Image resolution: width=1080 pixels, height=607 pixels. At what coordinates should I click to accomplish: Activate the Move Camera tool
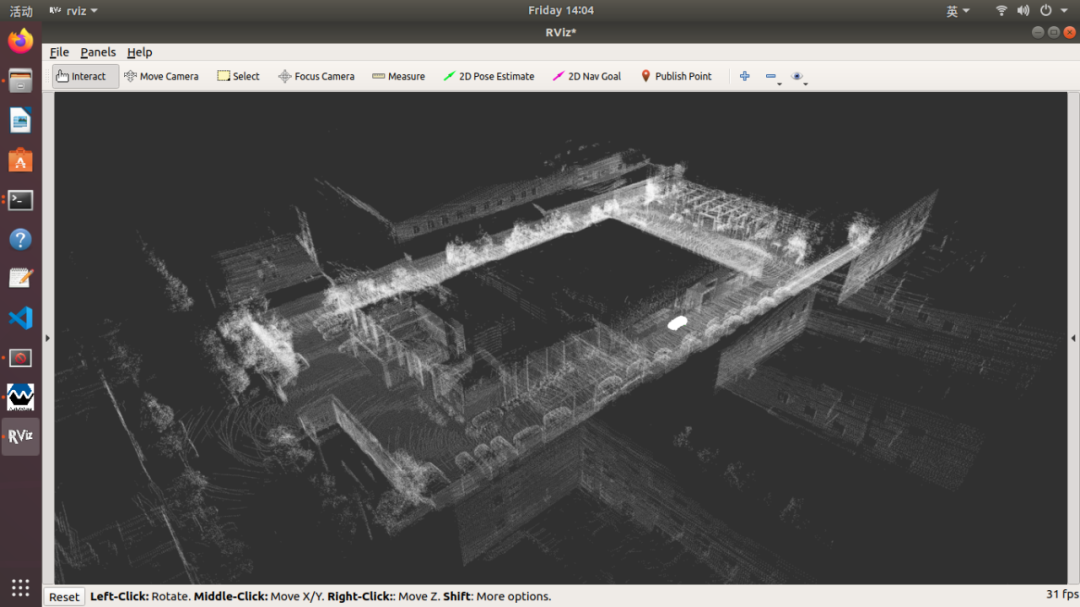point(160,76)
